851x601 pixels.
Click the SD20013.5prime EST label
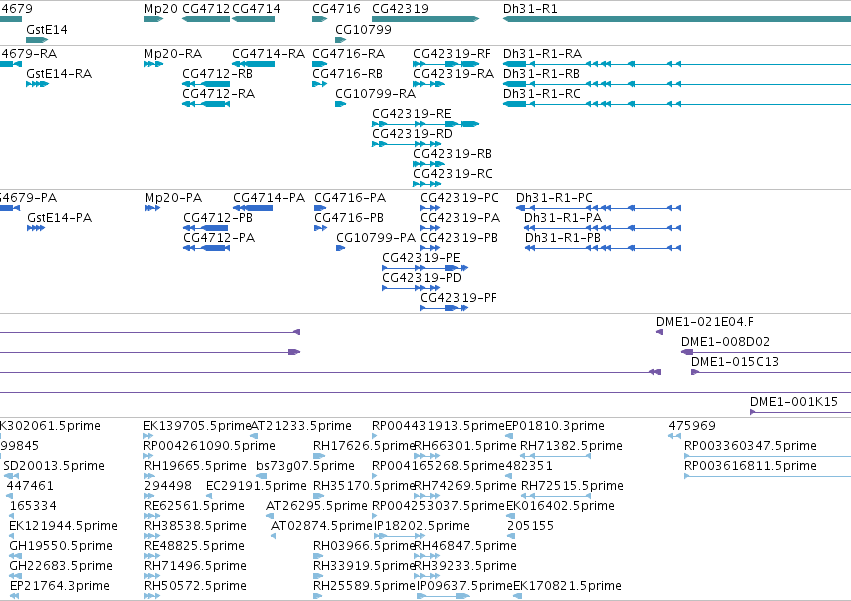tap(54, 466)
